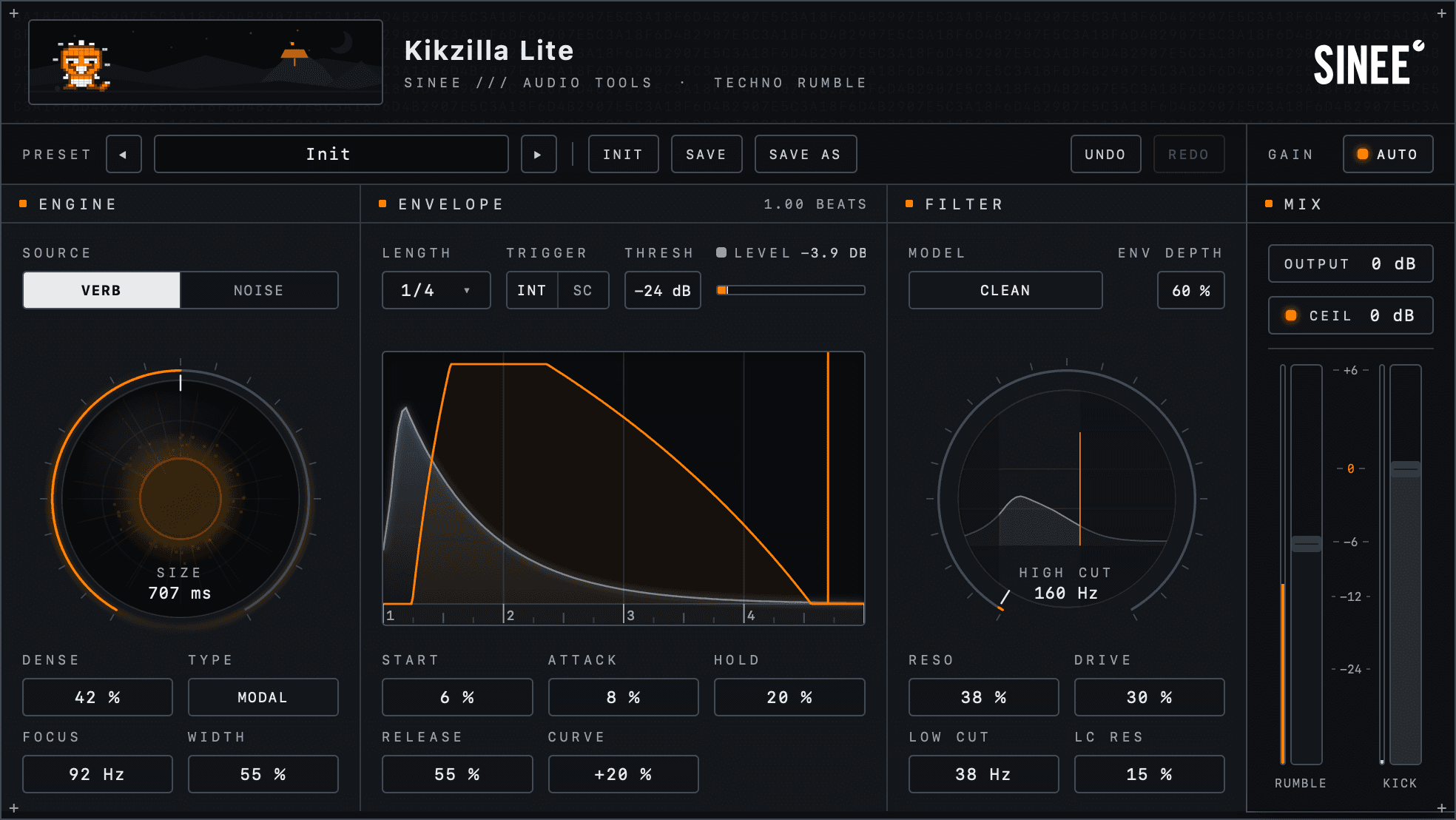Click the FOCUS 92 Hz value
The image size is (1456, 820).
click(x=98, y=774)
